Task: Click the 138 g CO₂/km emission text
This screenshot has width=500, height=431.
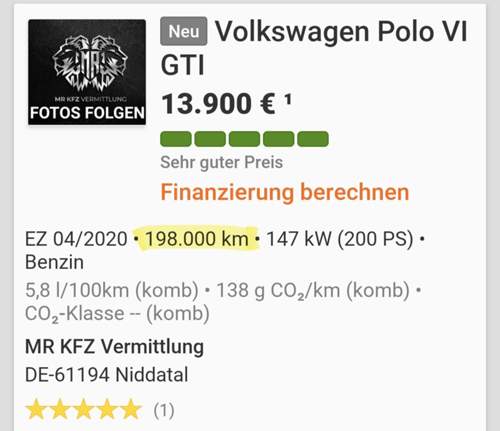Action: (x=313, y=290)
